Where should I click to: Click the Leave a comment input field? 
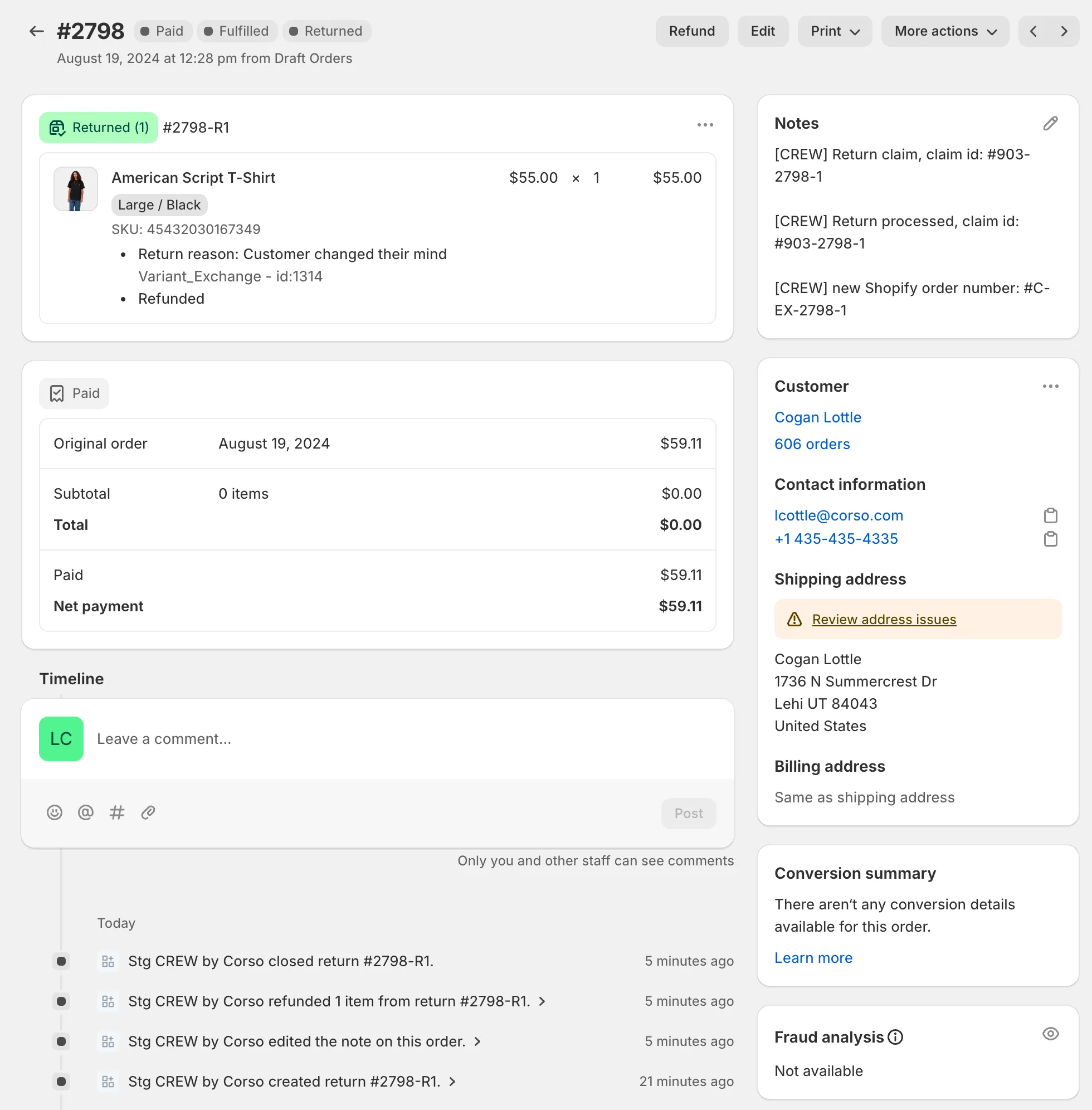400,739
